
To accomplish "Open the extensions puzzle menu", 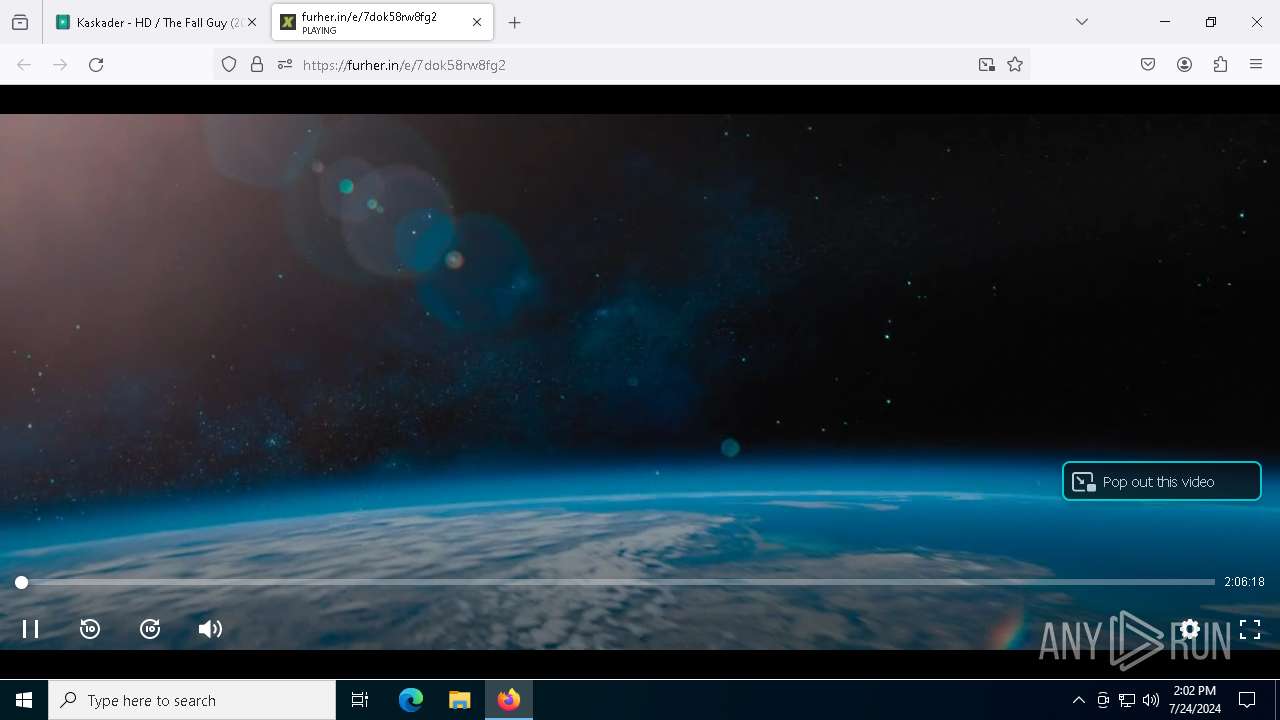I will coord(1220,65).
